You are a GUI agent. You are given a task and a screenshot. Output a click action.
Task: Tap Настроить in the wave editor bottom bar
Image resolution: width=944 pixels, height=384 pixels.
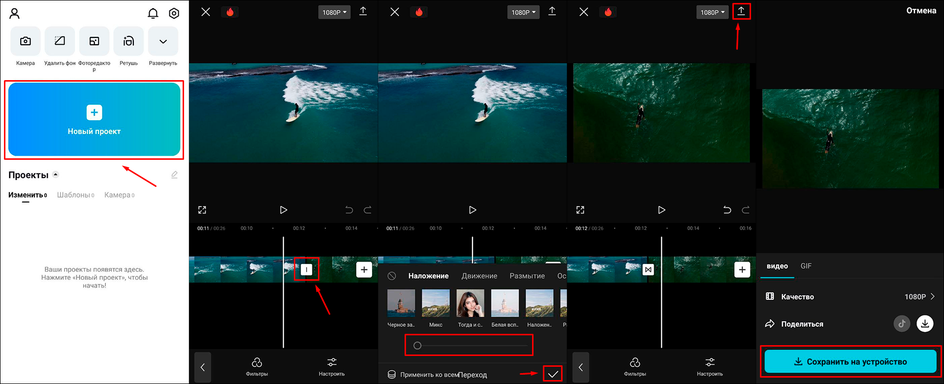[332, 366]
